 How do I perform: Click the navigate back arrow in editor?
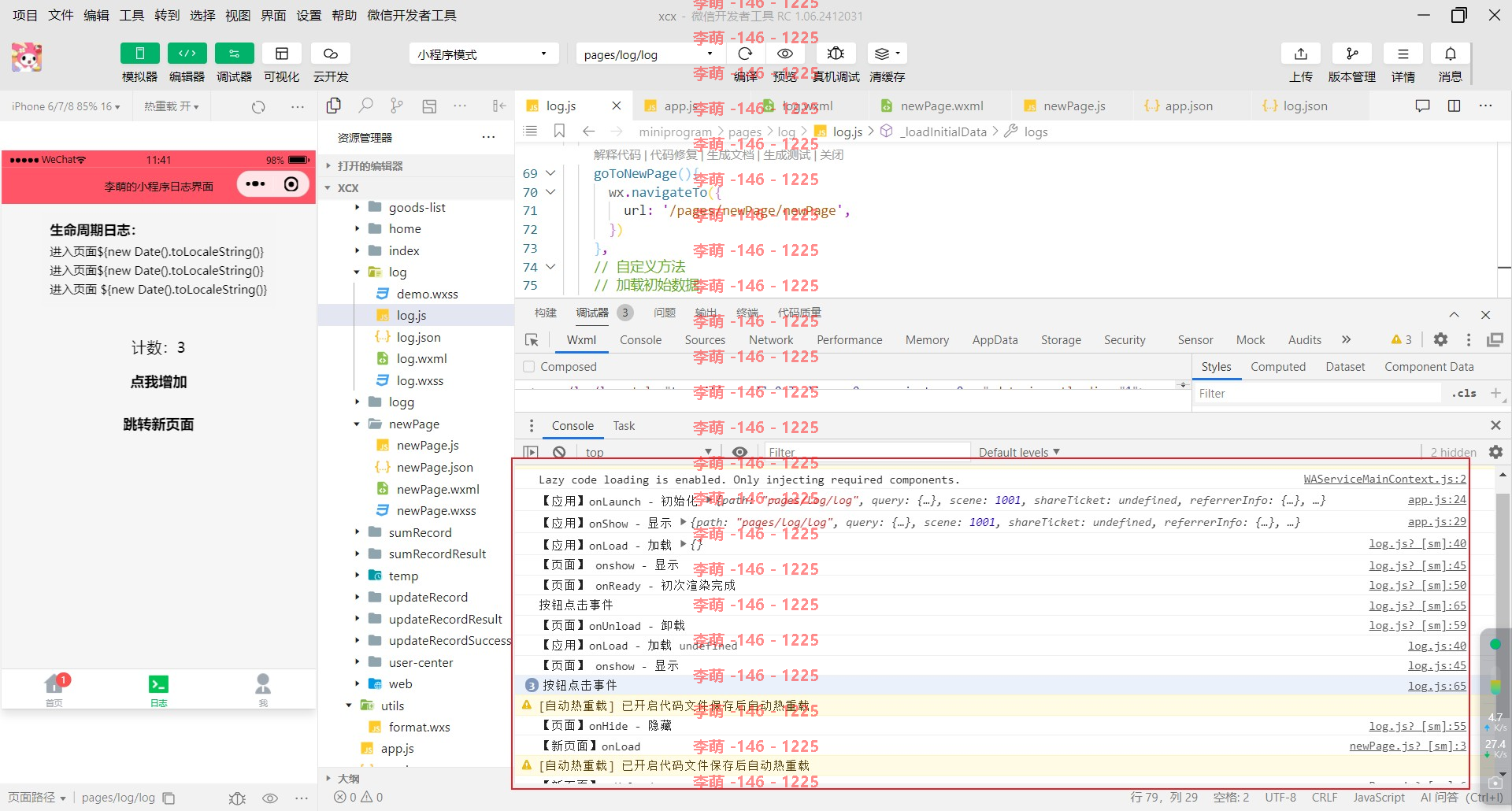[588, 131]
